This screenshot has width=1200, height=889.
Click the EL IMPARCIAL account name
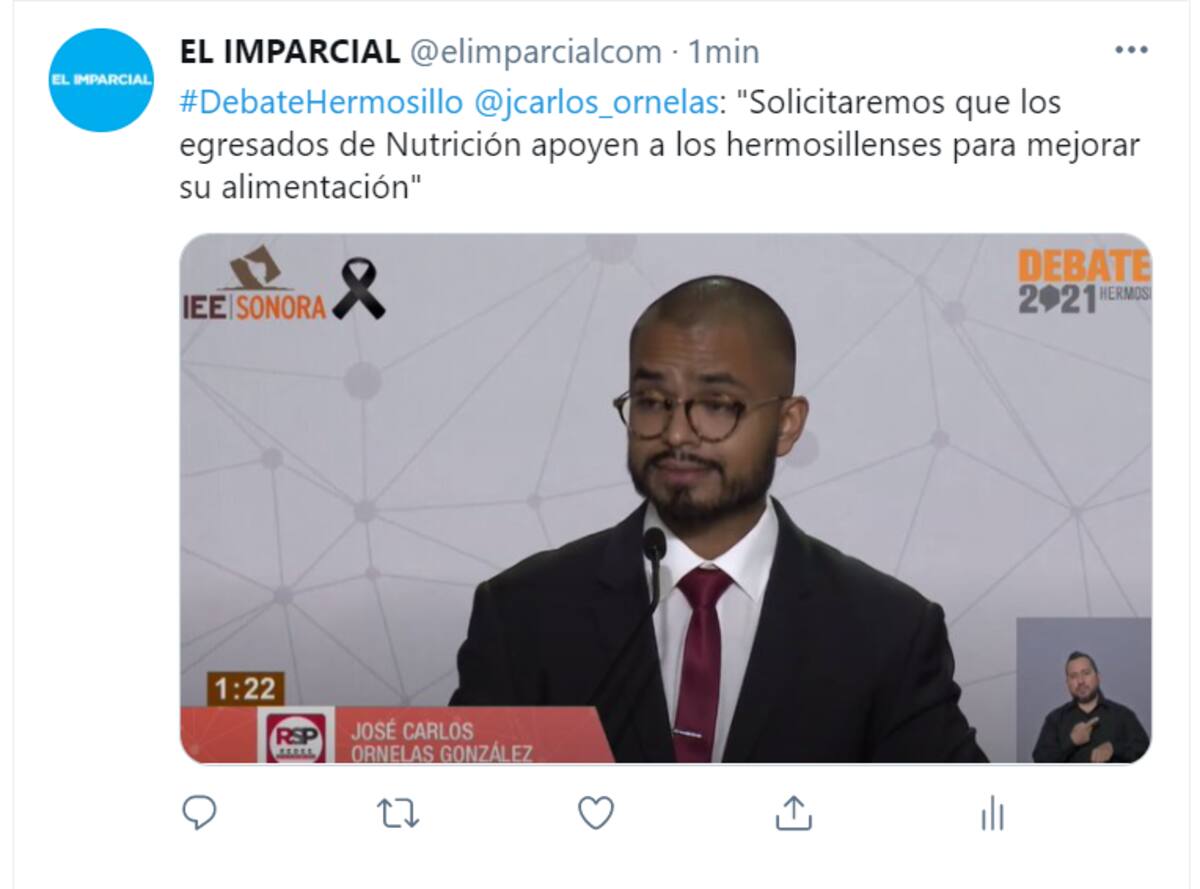click(290, 51)
